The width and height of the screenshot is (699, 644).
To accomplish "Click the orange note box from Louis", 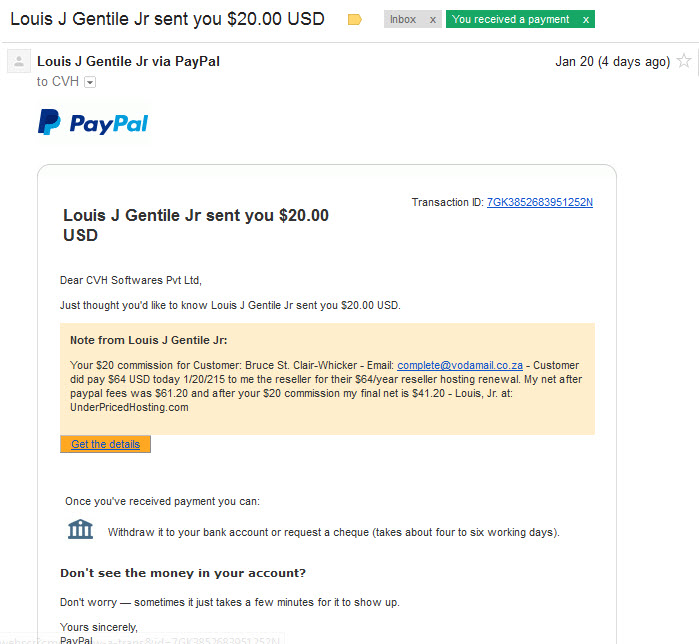I will (x=327, y=379).
